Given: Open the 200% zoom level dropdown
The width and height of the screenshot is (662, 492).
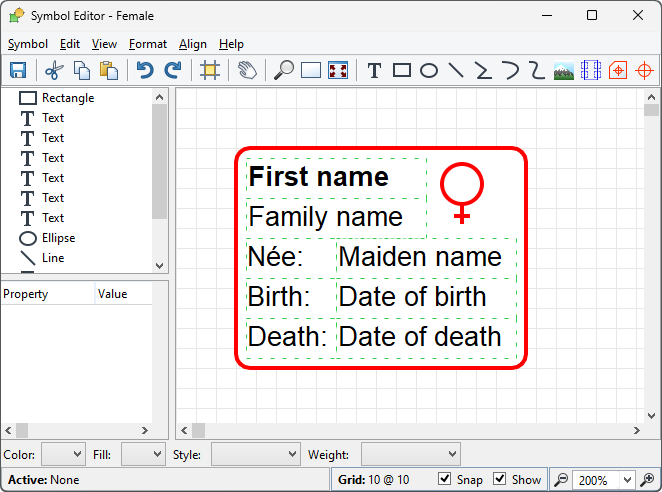Looking at the screenshot, I should pyautogui.click(x=627, y=480).
